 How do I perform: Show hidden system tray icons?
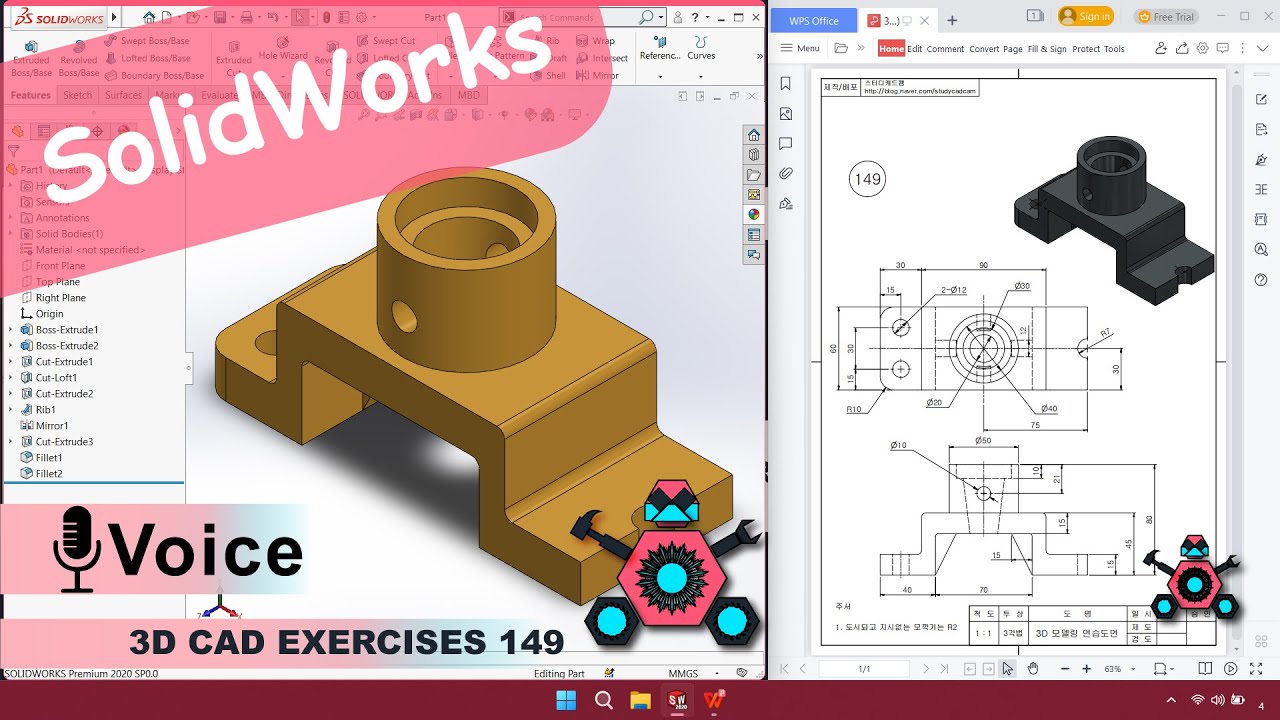click(x=1171, y=700)
